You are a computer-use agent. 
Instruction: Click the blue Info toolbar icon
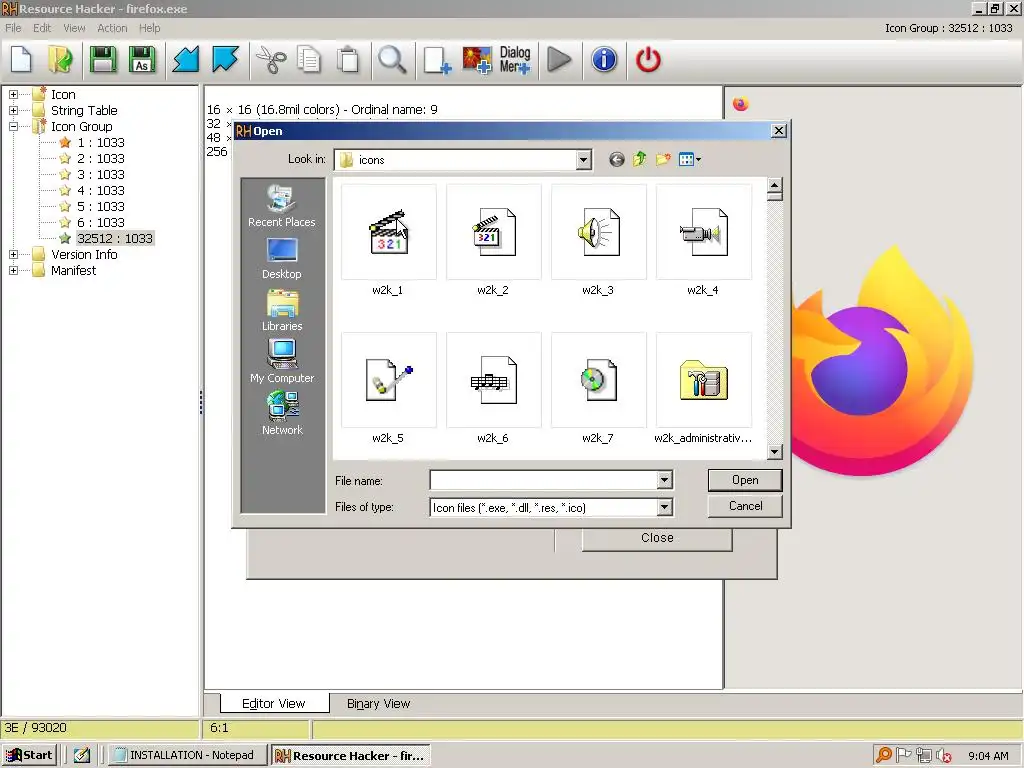point(604,59)
